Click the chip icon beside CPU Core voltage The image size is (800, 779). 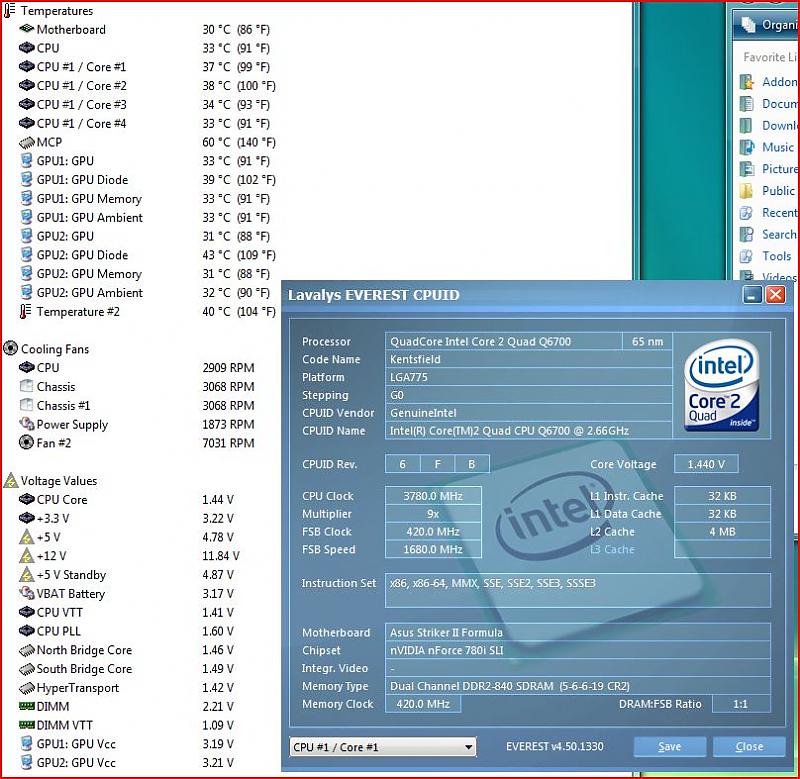[27, 499]
